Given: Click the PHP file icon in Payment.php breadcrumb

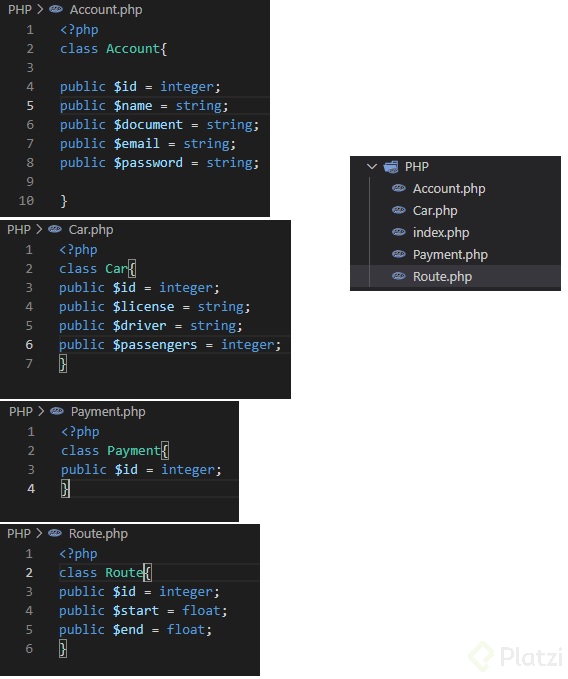Looking at the screenshot, I should pos(57,411).
